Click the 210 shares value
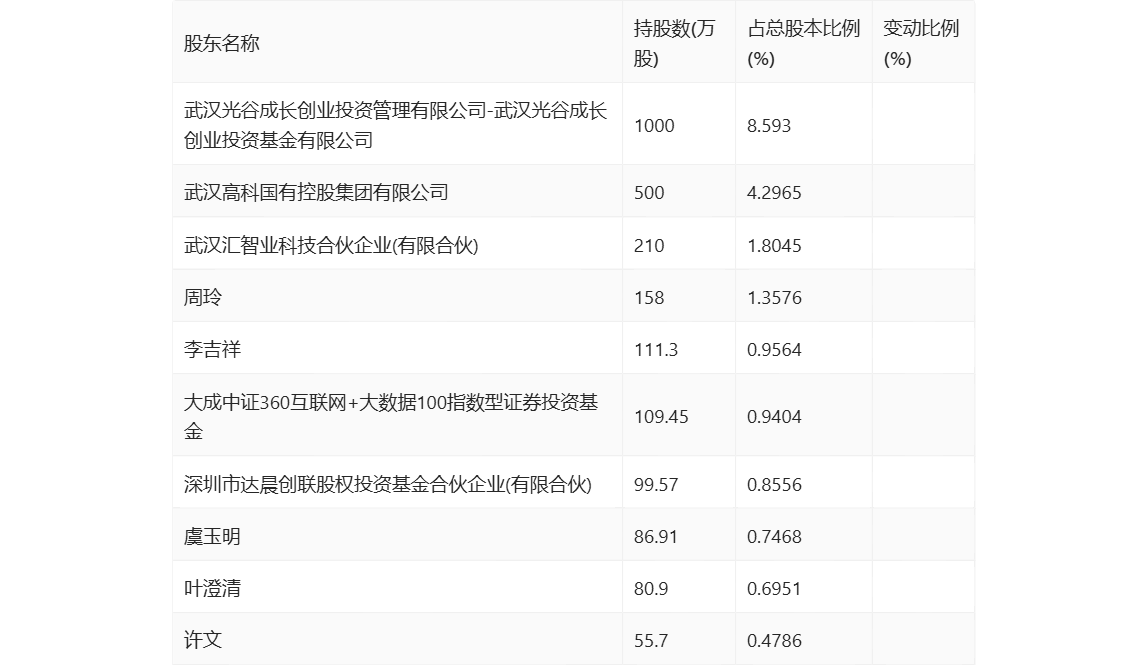Screen dimensions: 1148x665 649,245
